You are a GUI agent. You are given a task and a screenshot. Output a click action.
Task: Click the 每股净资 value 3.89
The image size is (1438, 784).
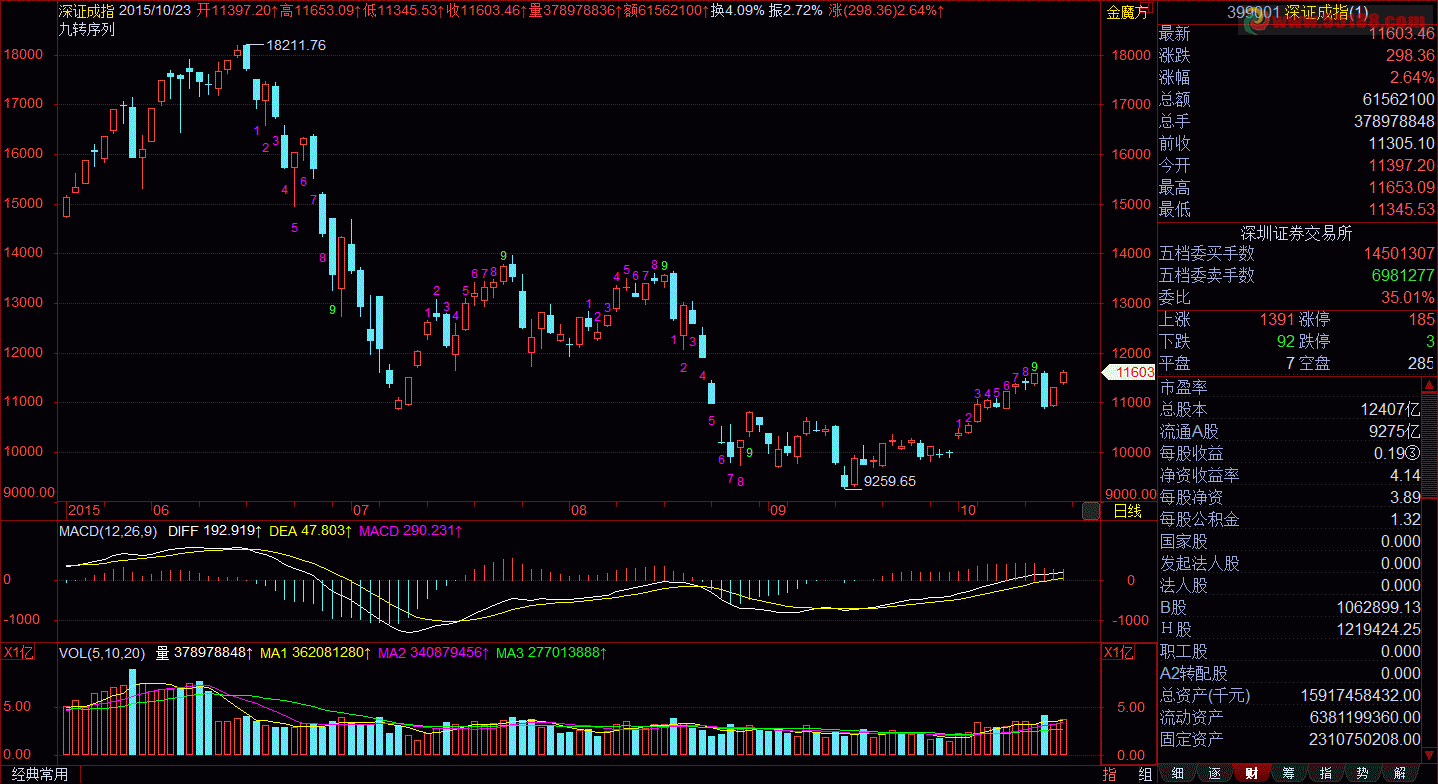coord(1405,497)
